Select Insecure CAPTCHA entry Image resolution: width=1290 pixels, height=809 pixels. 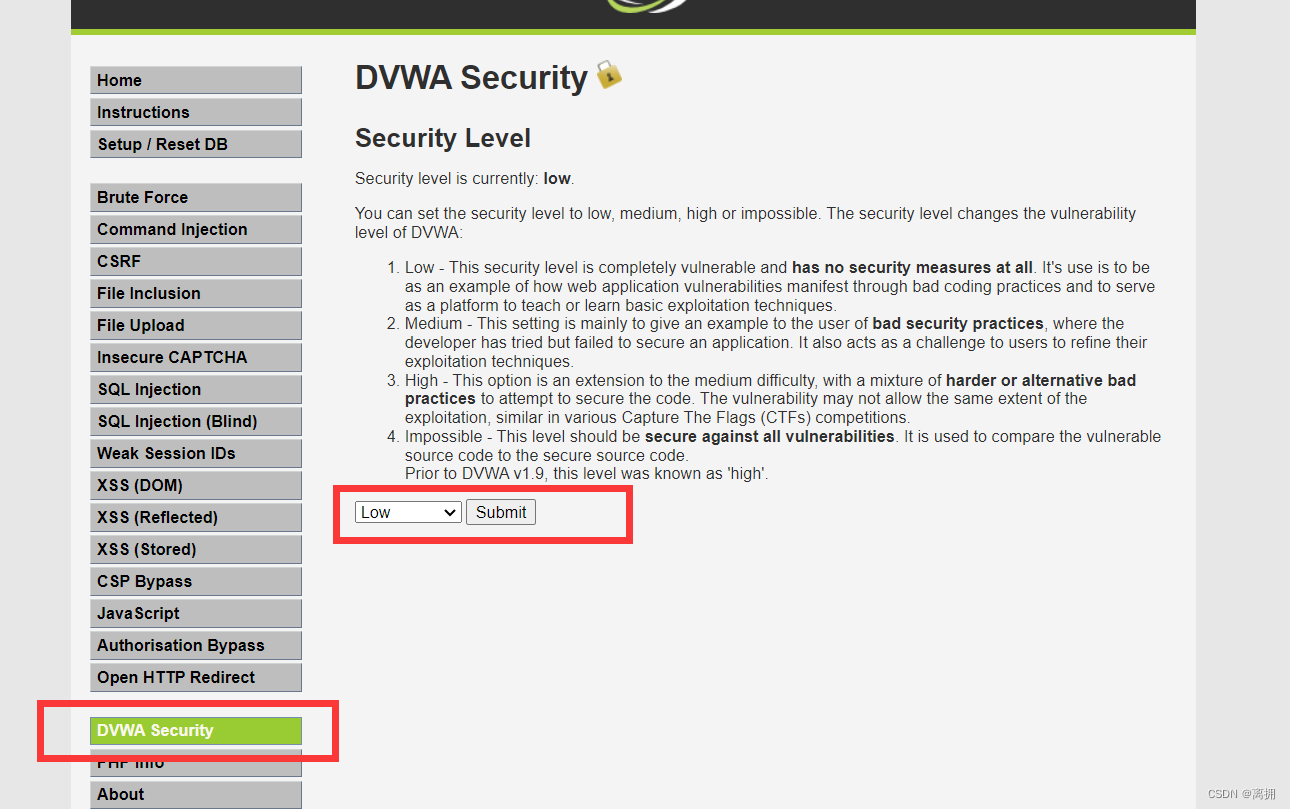click(196, 357)
